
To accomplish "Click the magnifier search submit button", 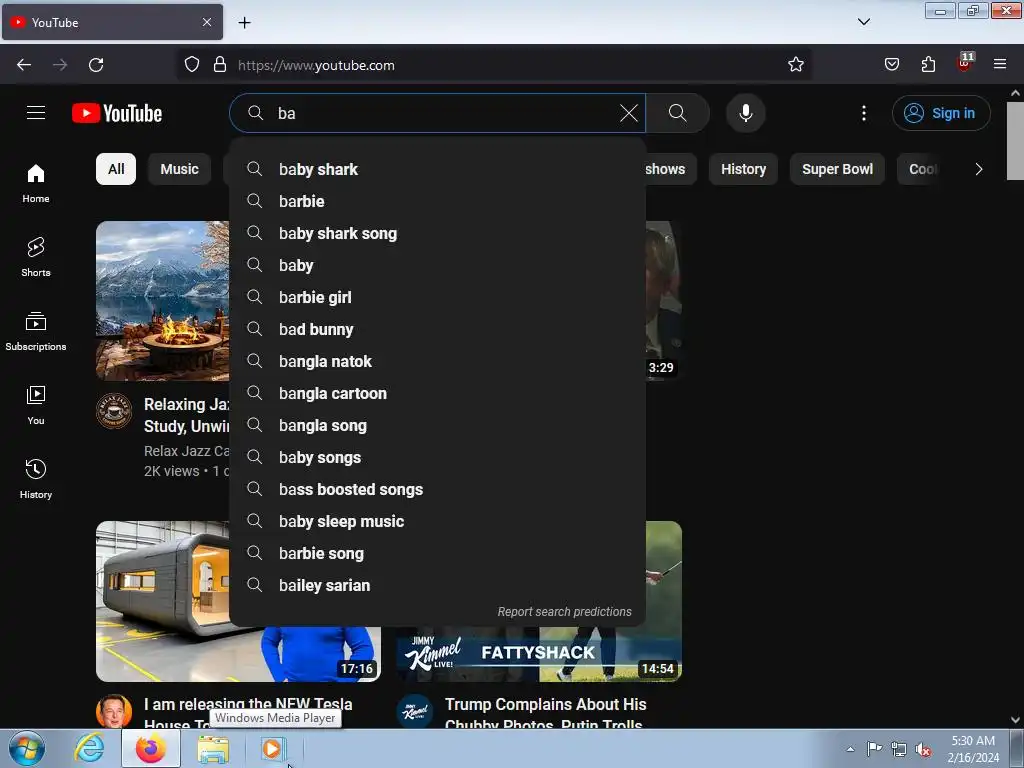I will click(677, 113).
